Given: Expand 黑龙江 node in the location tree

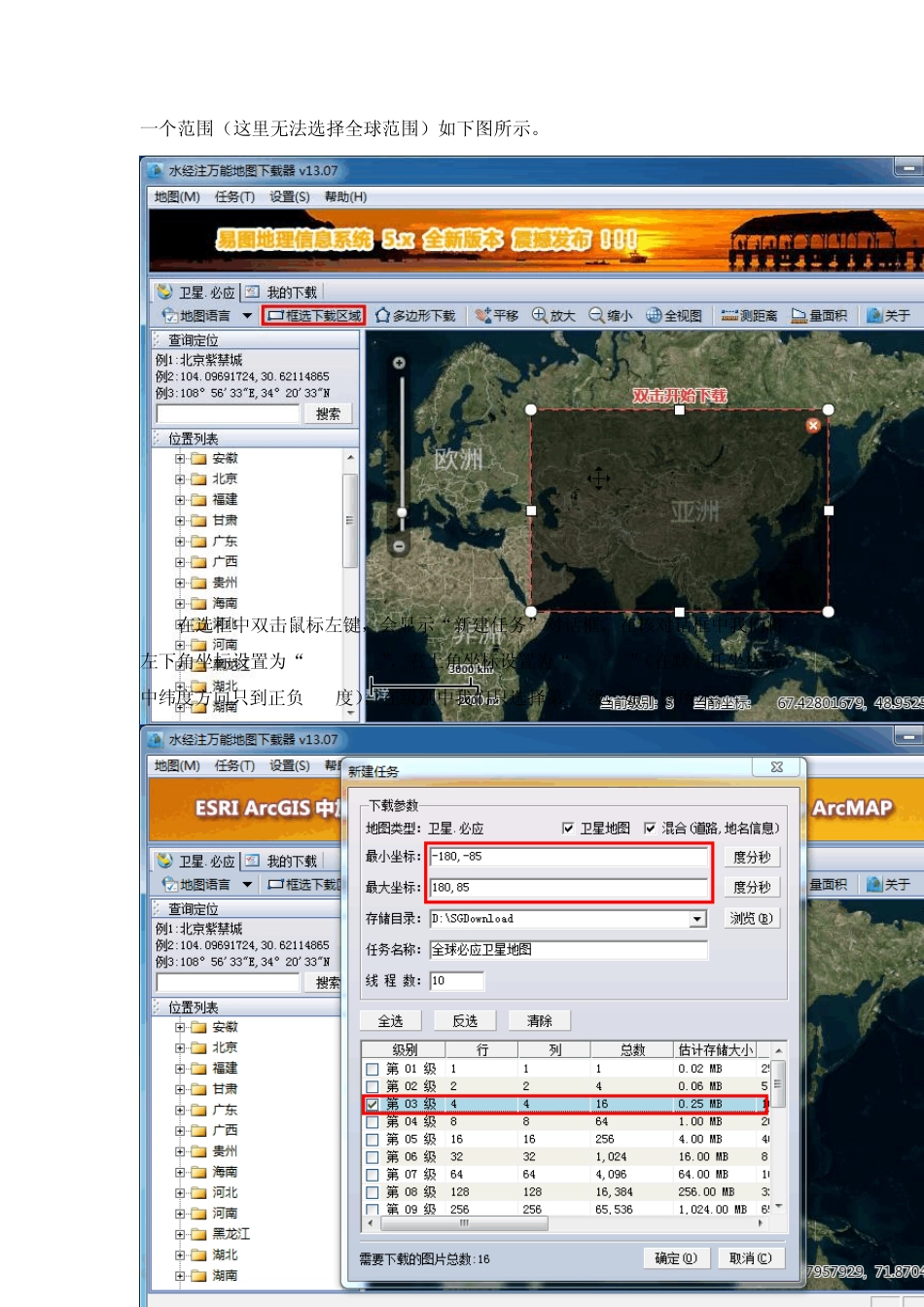Looking at the screenshot, I should 180,1234.
